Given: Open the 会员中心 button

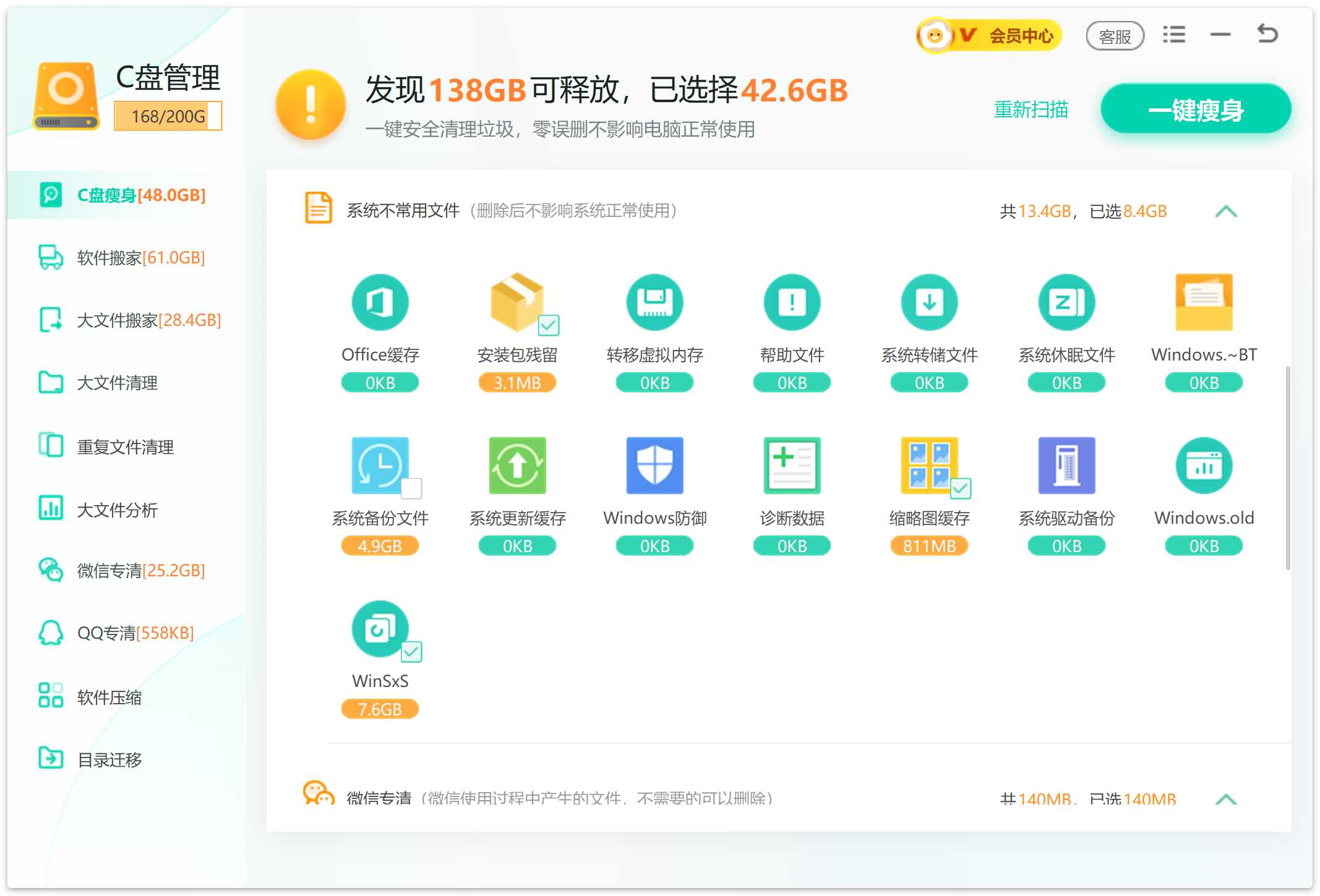Looking at the screenshot, I should point(989,36).
